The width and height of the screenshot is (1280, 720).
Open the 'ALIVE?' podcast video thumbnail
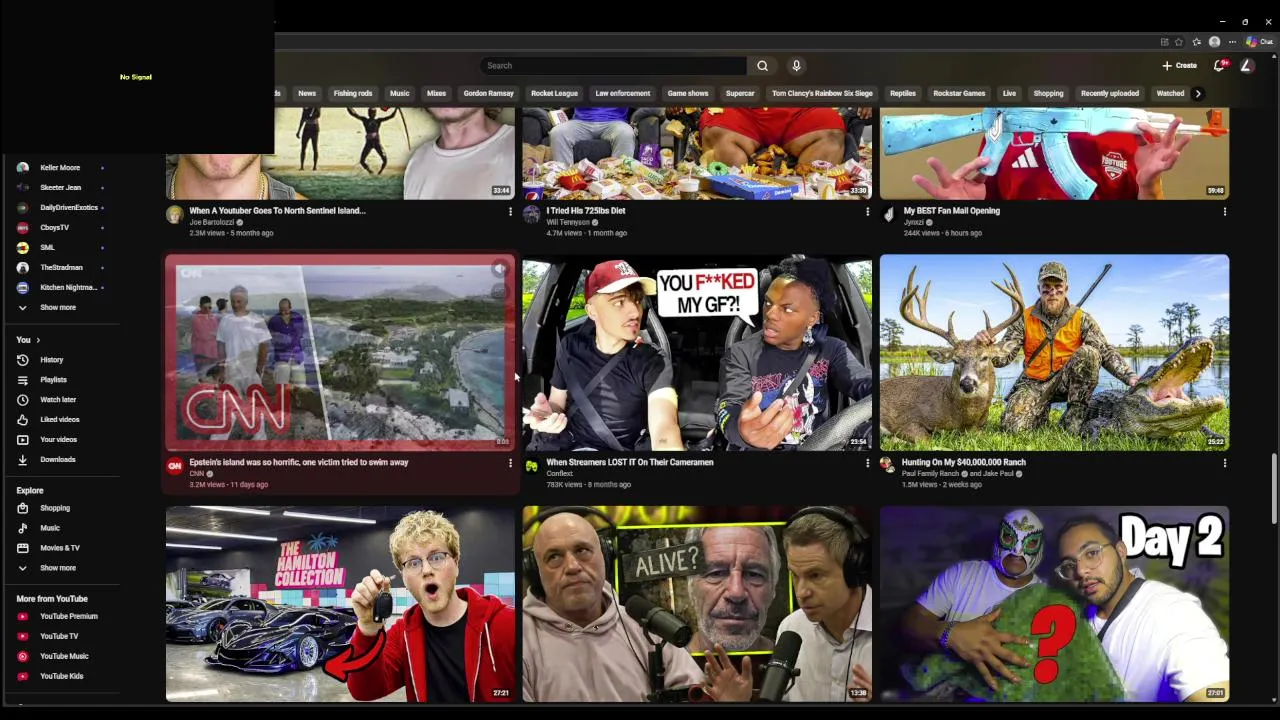pyautogui.click(x=697, y=604)
